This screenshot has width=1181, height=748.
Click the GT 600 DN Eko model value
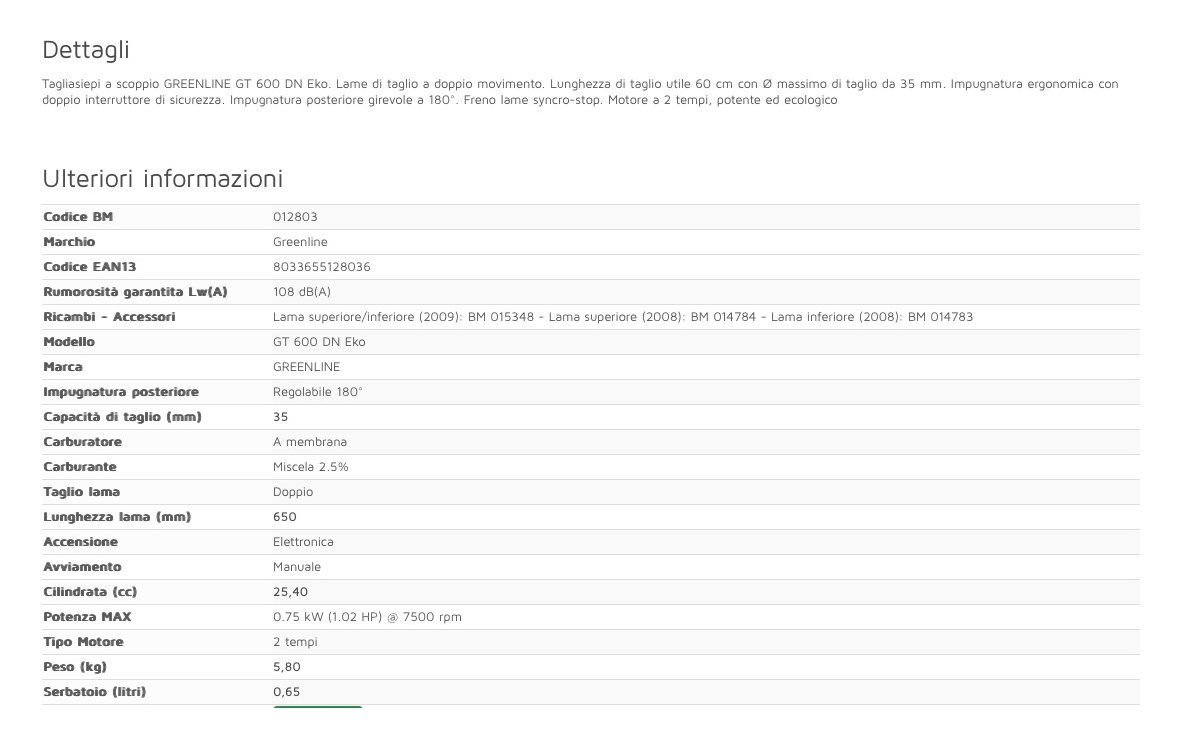pyautogui.click(x=319, y=342)
